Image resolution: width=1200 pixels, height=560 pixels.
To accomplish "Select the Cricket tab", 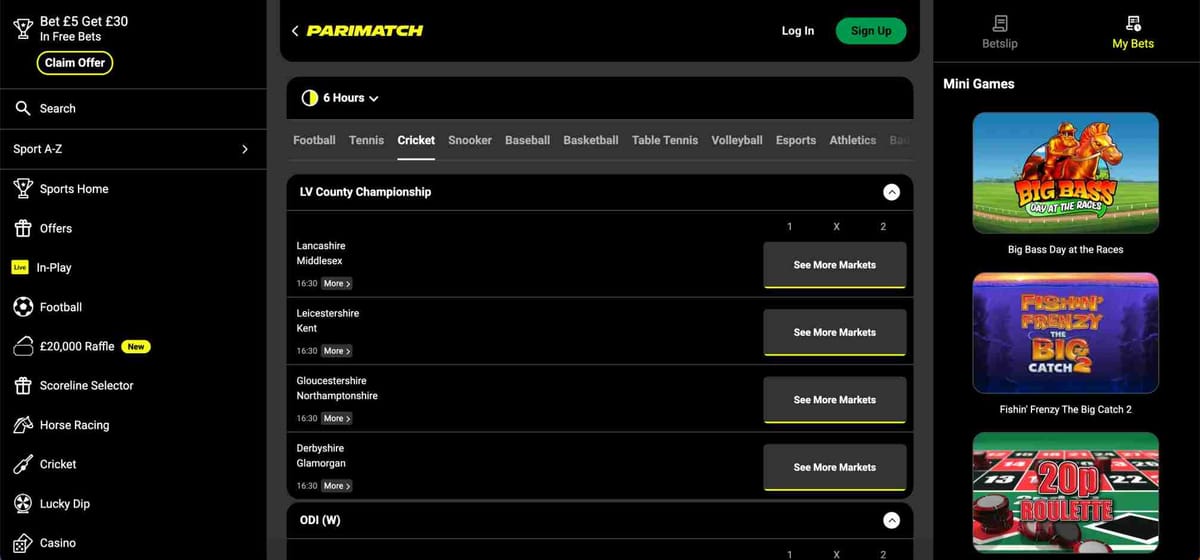I will (x=416, y=140).
